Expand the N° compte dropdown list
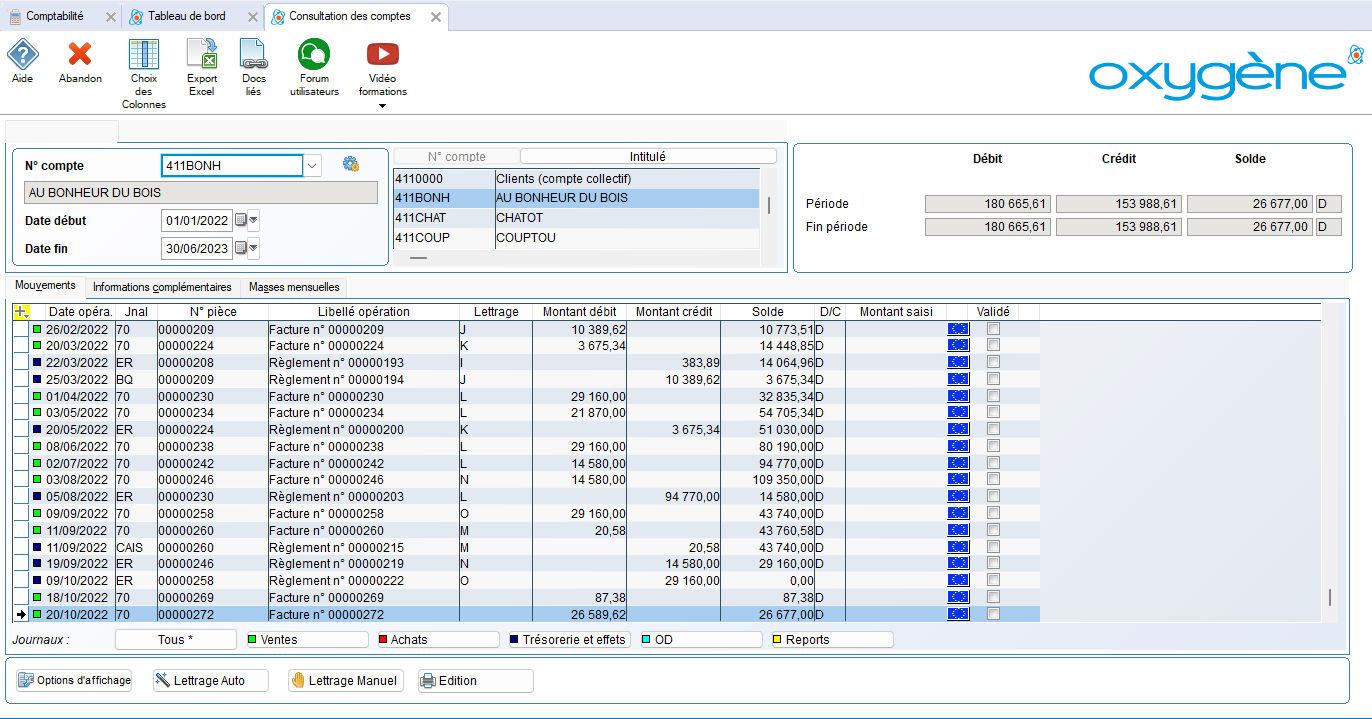 (x=313, y=166)
